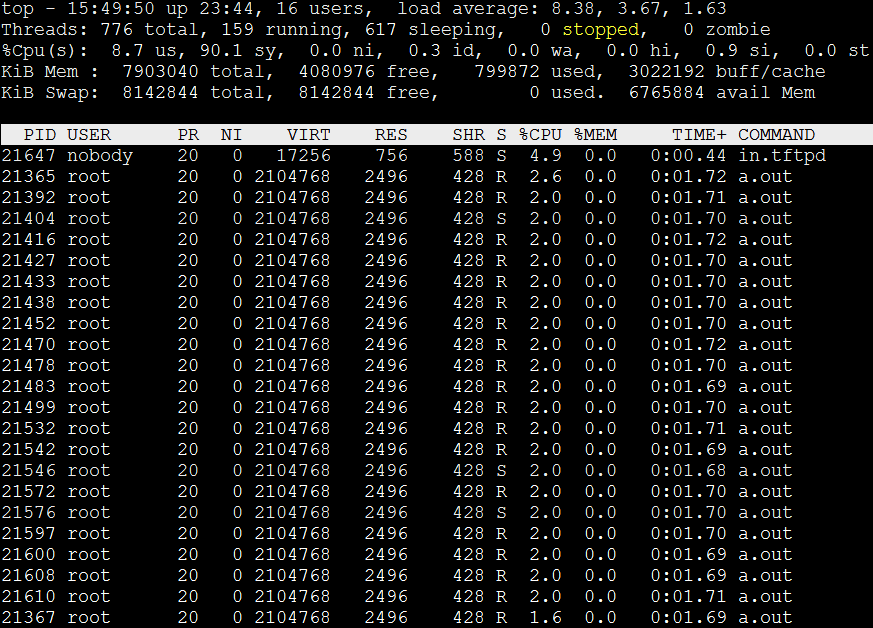Image resolution: width=873 pixels, height=628 pixels.
Task: Select the RES column header
Action: click(x=391, y=135)
